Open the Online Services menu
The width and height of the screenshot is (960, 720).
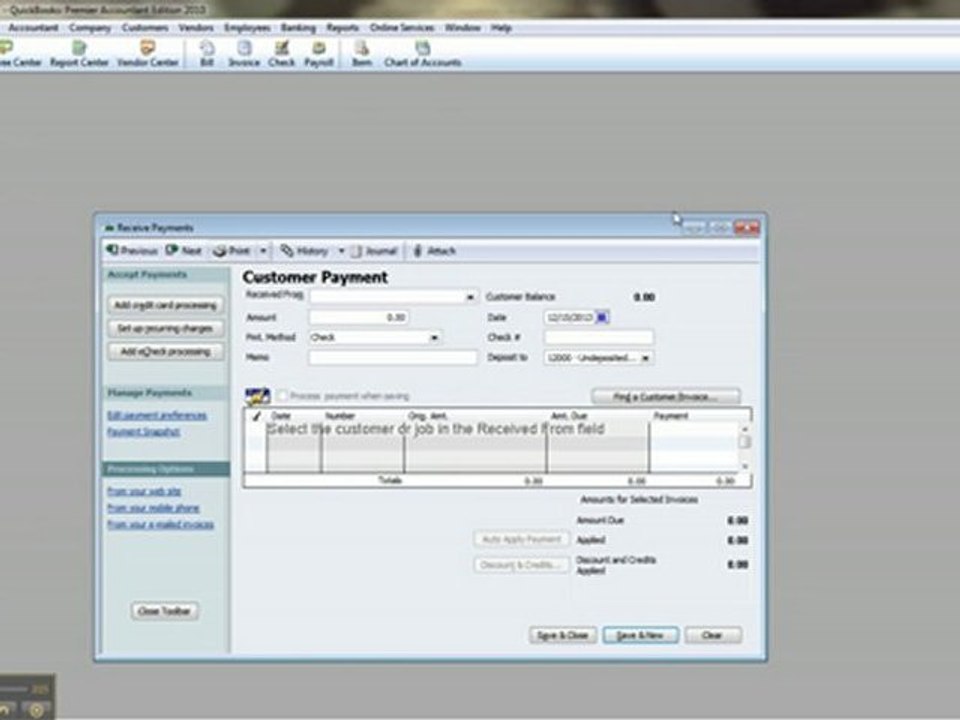(402, 28)
